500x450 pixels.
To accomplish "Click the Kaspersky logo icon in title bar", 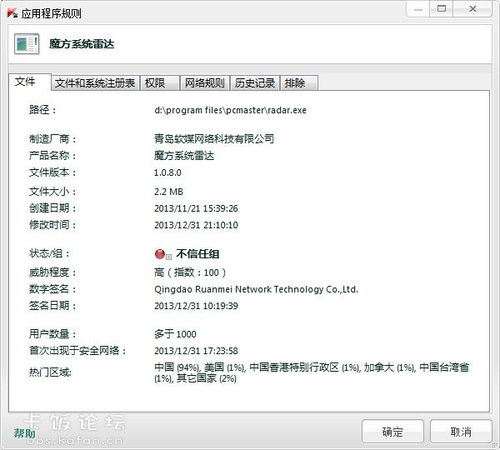I will click(x=12, y=13).
